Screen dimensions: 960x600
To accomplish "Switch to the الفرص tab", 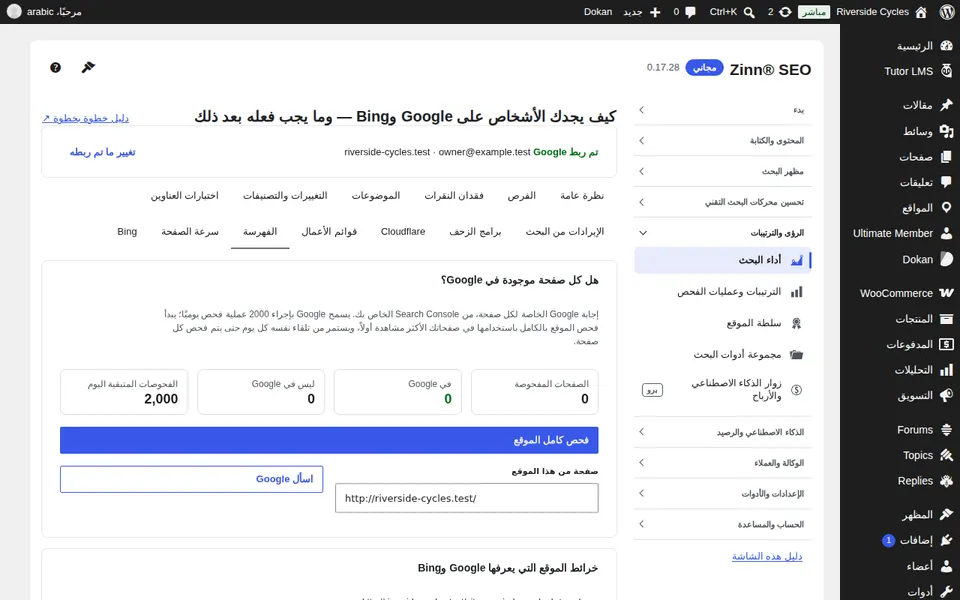I will tap(522, 195).
